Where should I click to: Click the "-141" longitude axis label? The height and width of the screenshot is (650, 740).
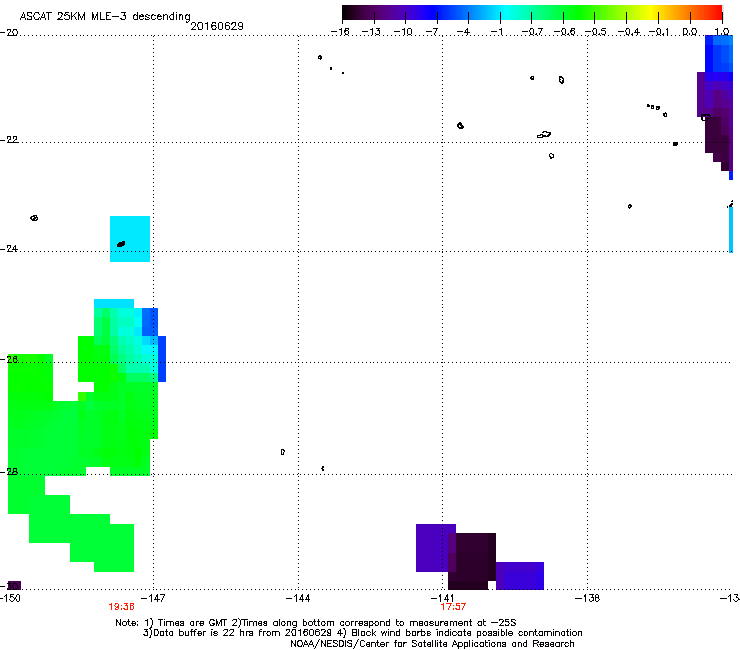pos(443,599)
